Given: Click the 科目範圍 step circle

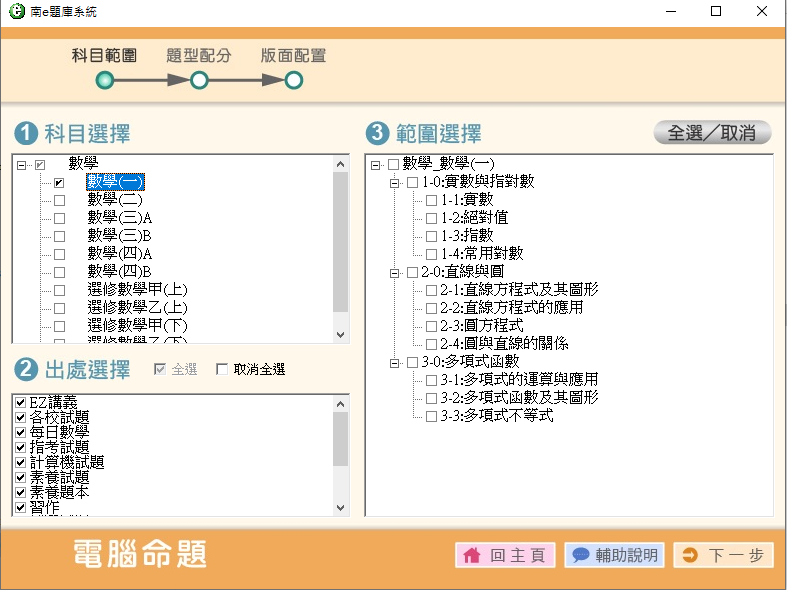Looking at the screenshot, I should pos(105,80).
